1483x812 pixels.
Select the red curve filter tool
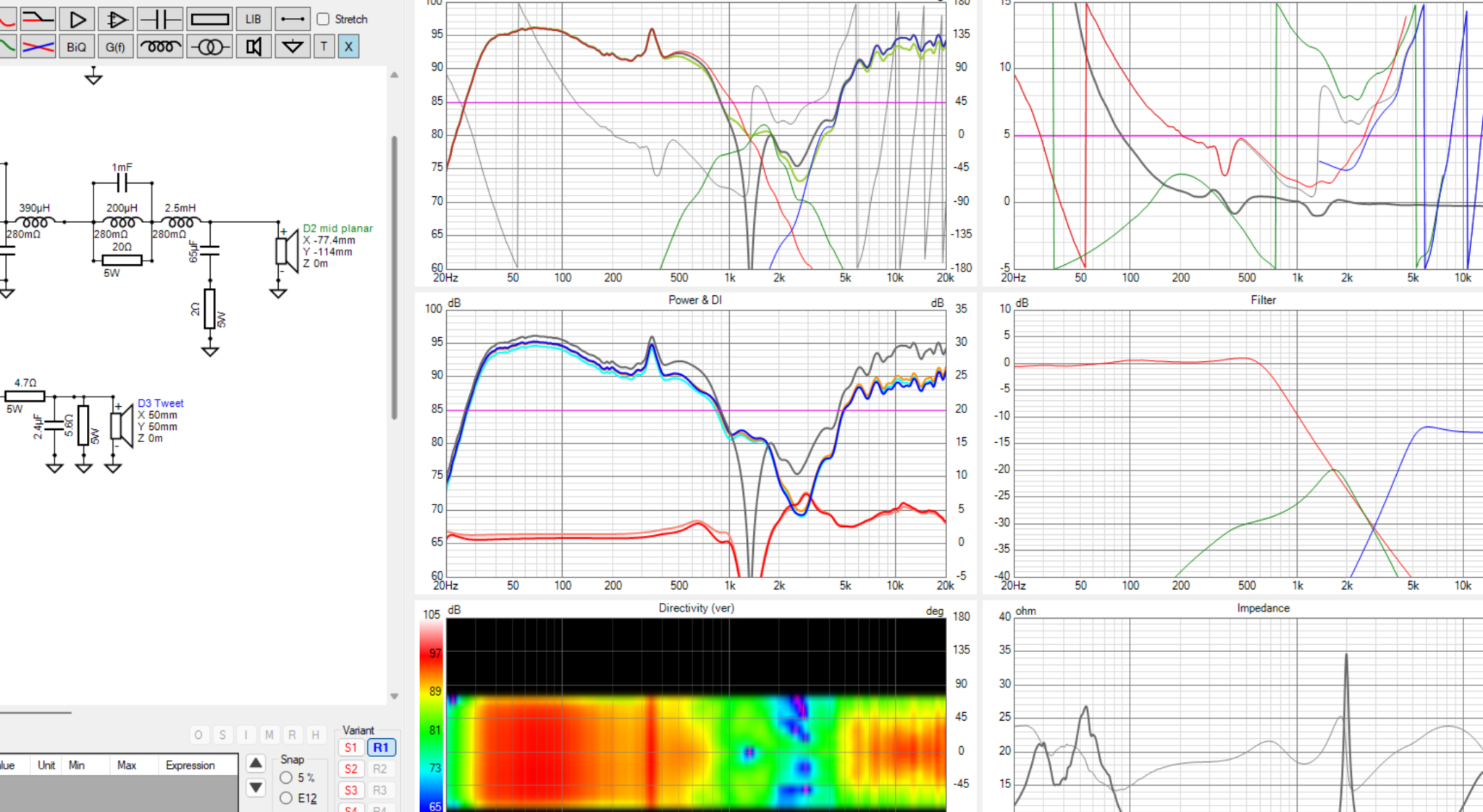(x=7, y=19)
